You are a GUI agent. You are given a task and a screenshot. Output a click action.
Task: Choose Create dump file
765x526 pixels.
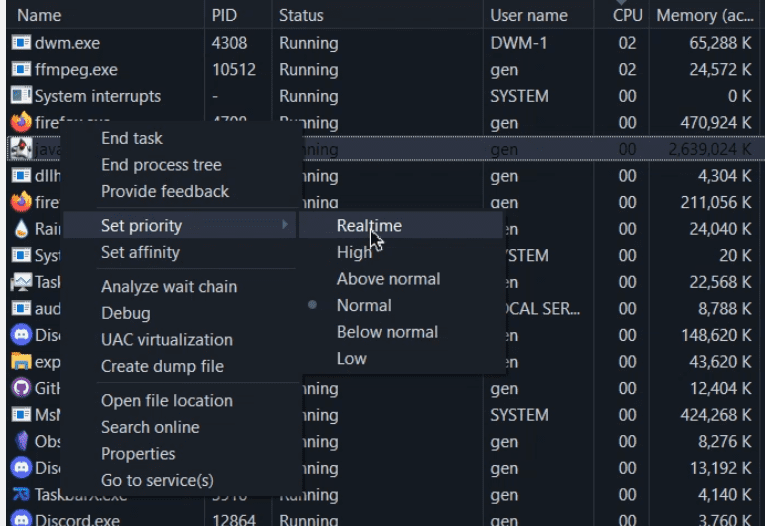tap(162, 366)
